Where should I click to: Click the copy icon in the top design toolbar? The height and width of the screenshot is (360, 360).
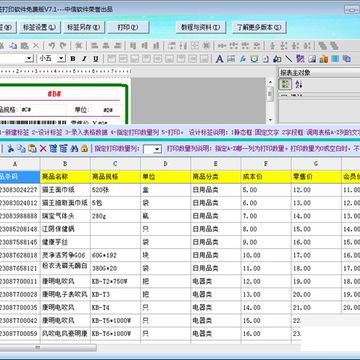coord(13,46)
